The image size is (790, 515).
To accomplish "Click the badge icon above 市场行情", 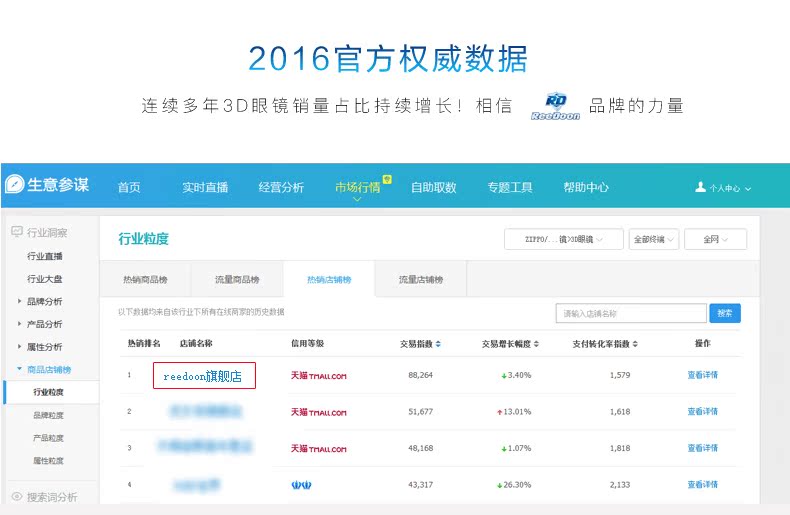I will [x=387, y=179].
